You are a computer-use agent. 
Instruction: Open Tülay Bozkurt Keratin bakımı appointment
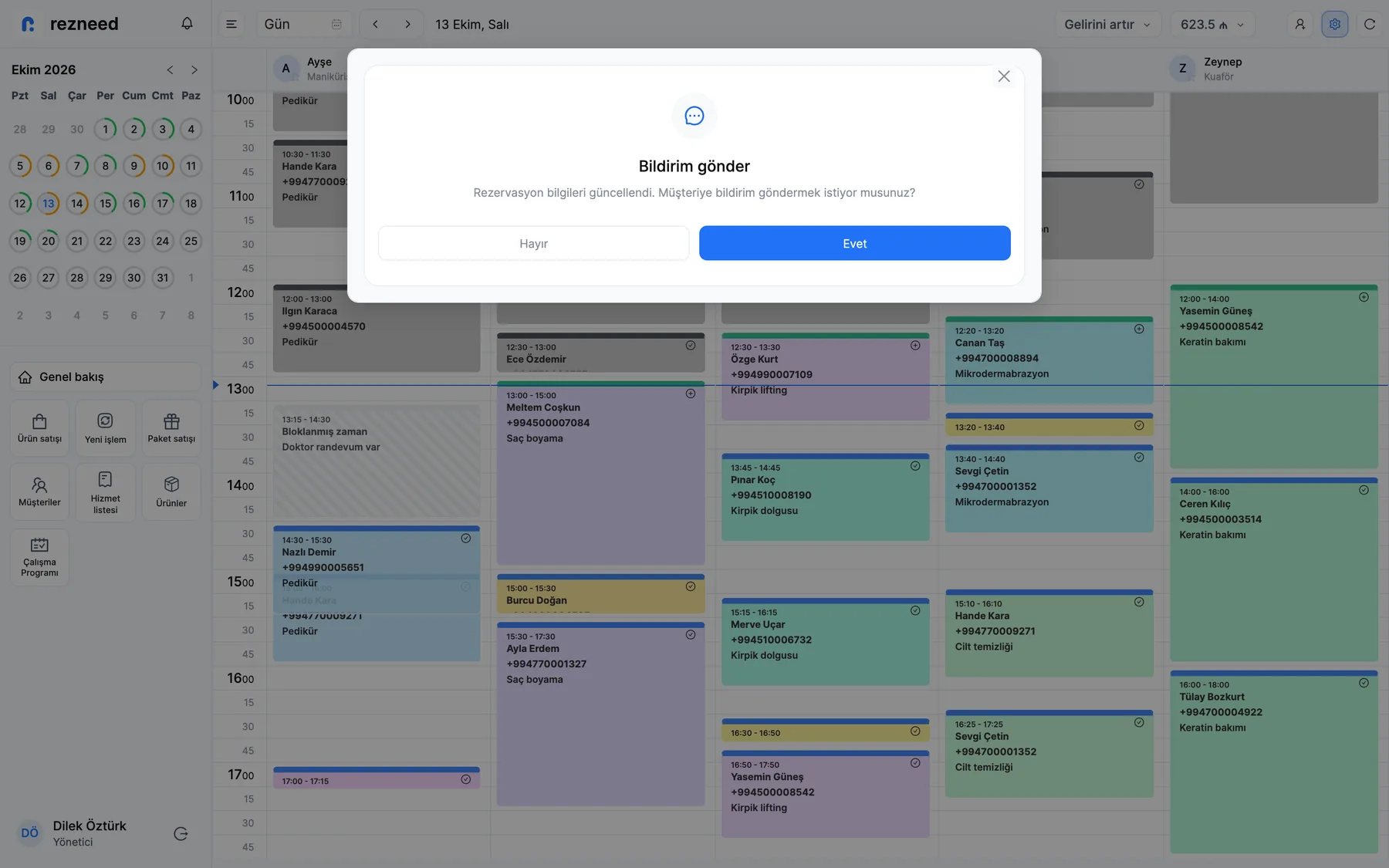click(x=1274, y=762)
